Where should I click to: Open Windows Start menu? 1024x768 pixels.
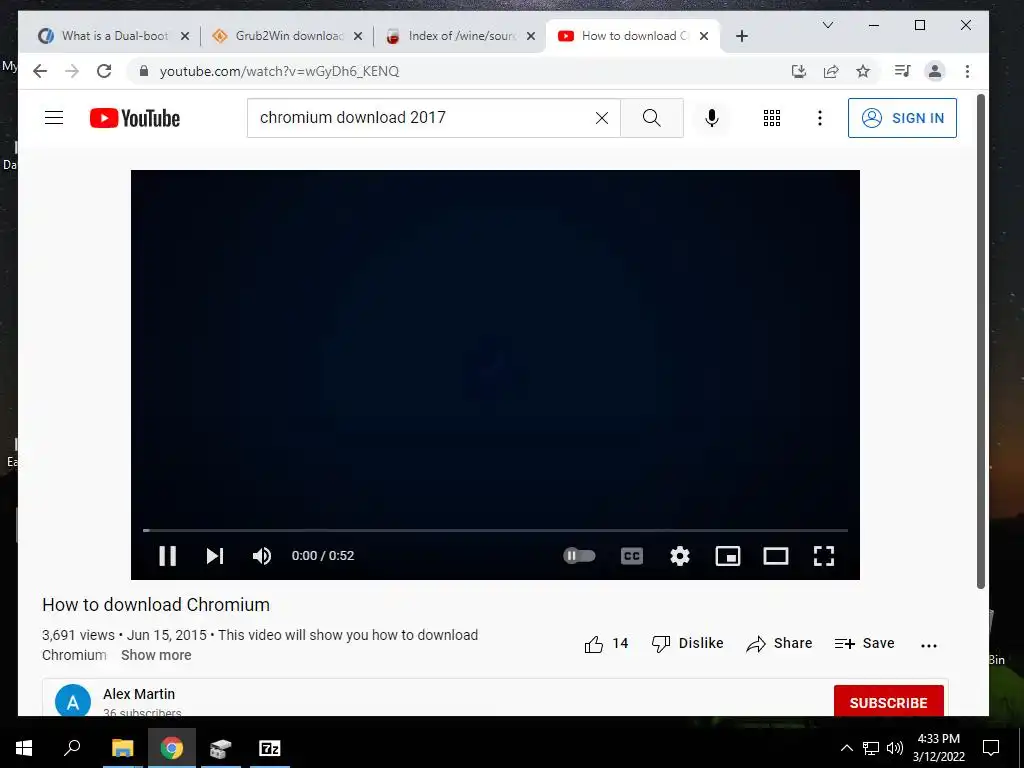point(24,748)
